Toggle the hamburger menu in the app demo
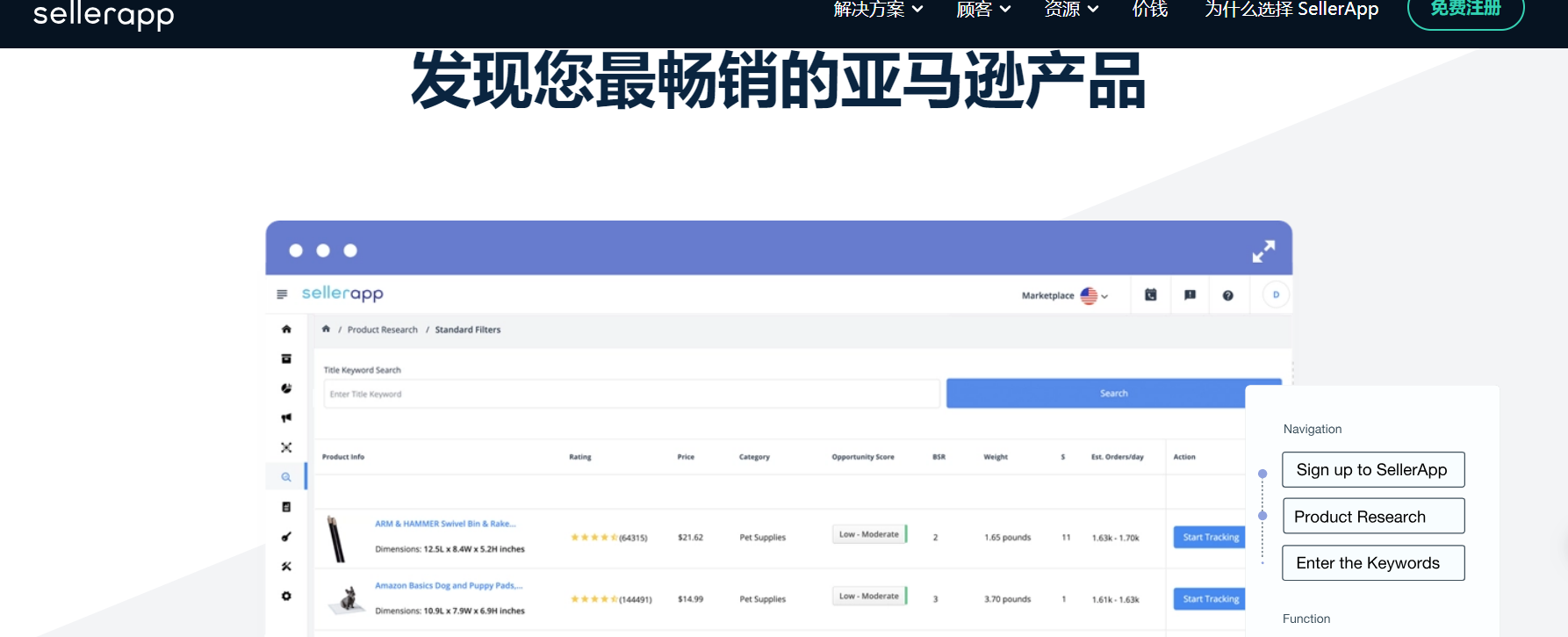The width and height of the screenshot is (1568, 637). pyautogui.click(x=282, y=294)
